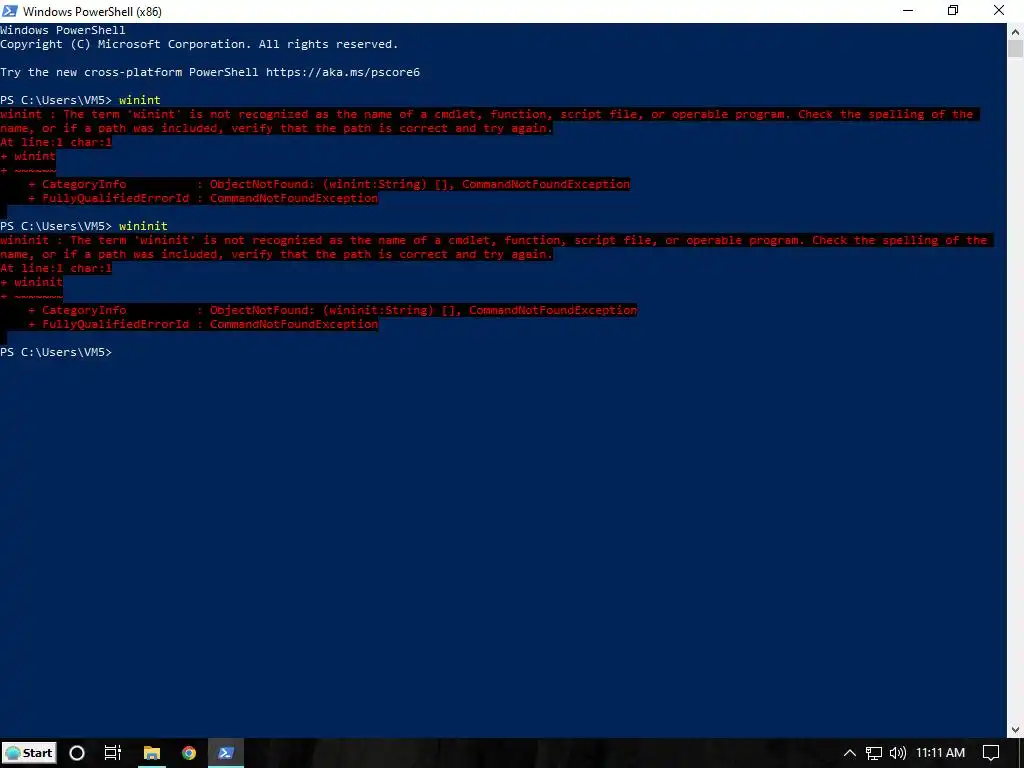Click the vertical scrollbar thumb

coord(1016,49)
